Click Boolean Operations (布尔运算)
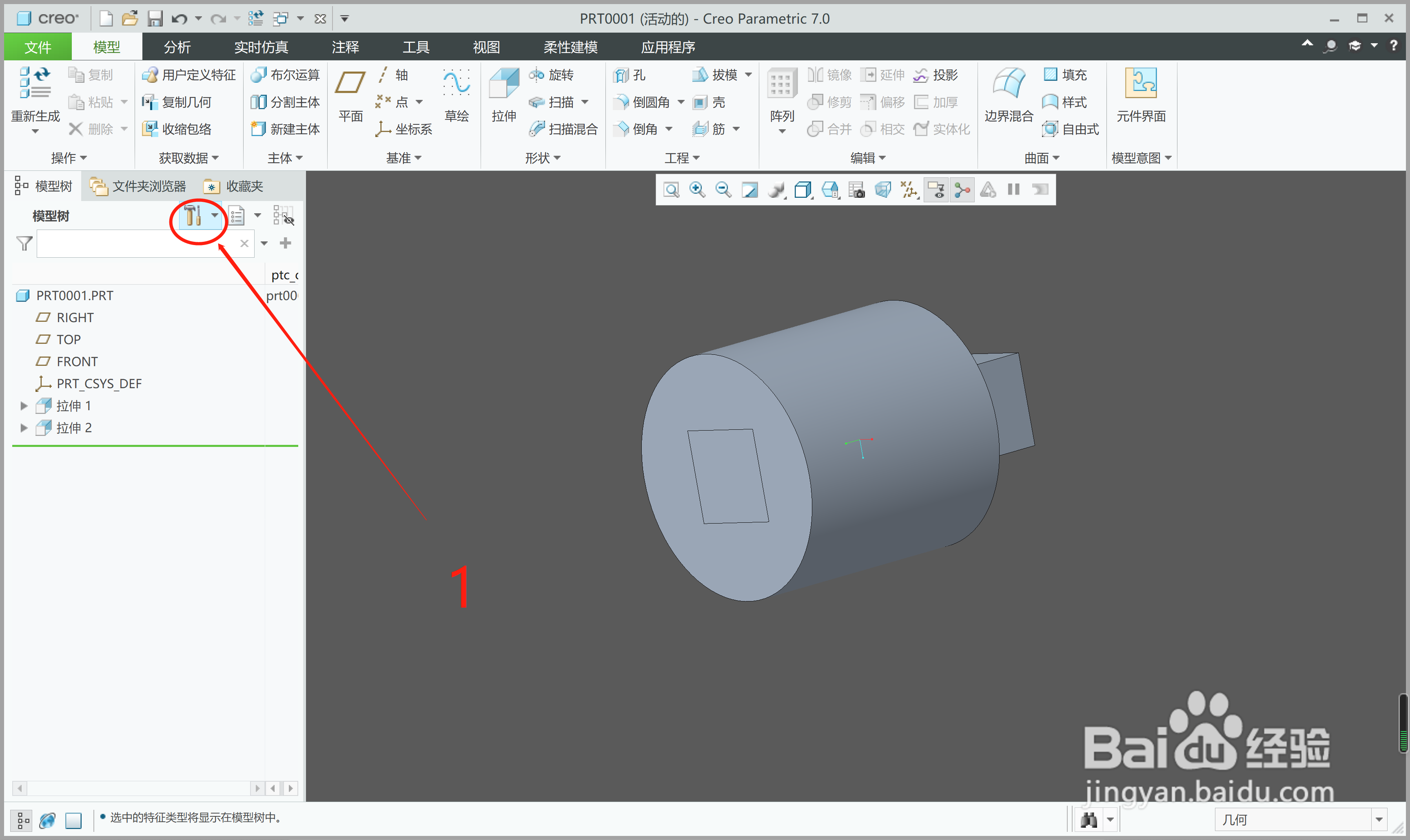Image resolution: width=1410 pixels, height=840 pixels. coord(286,75)
